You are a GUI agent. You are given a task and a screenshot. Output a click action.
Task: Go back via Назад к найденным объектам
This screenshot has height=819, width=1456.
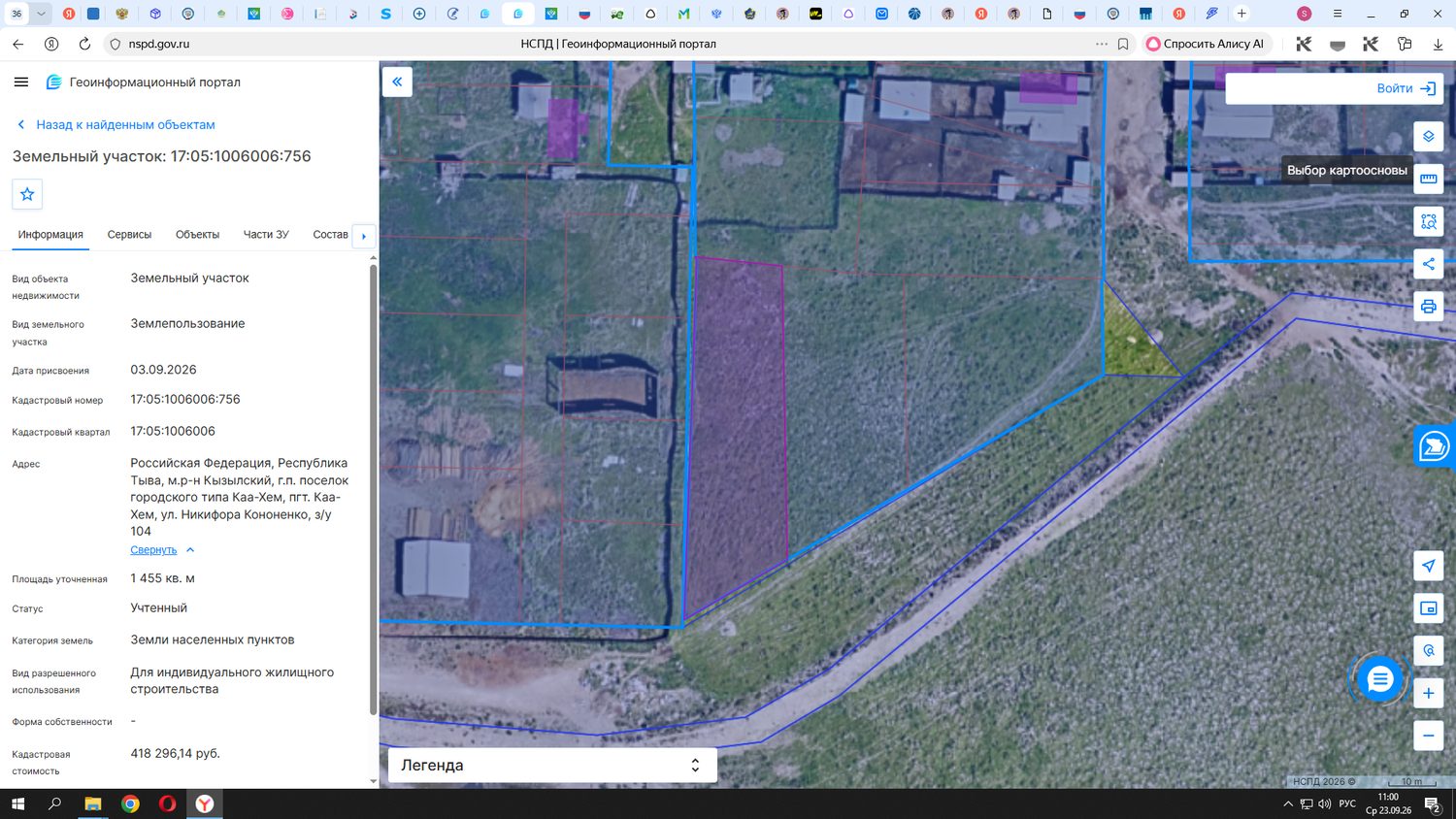click(x=116, y=125)
